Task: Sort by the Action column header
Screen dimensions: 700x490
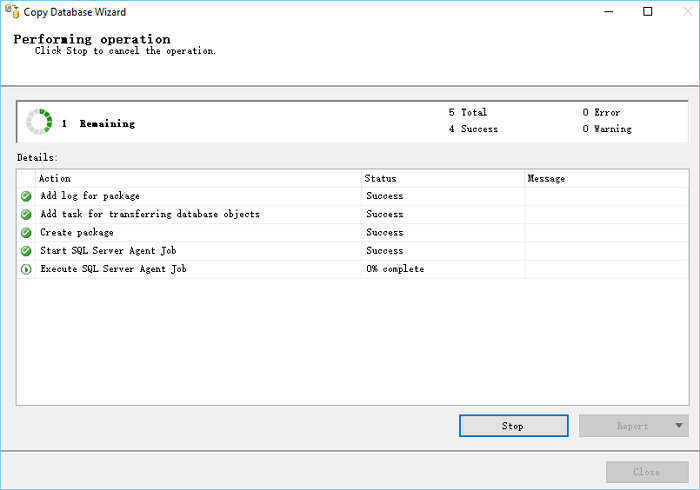Action: [x=198, y=178]
